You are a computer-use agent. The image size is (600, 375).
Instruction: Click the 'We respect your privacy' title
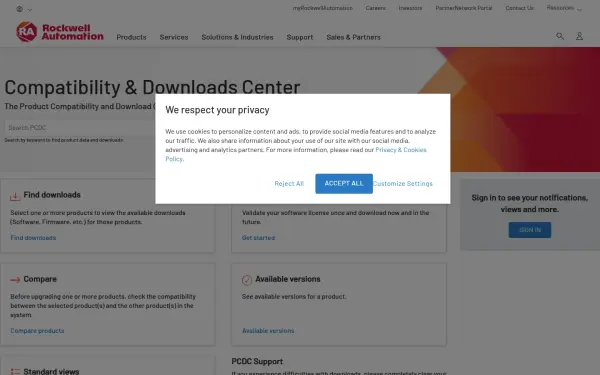217,110
